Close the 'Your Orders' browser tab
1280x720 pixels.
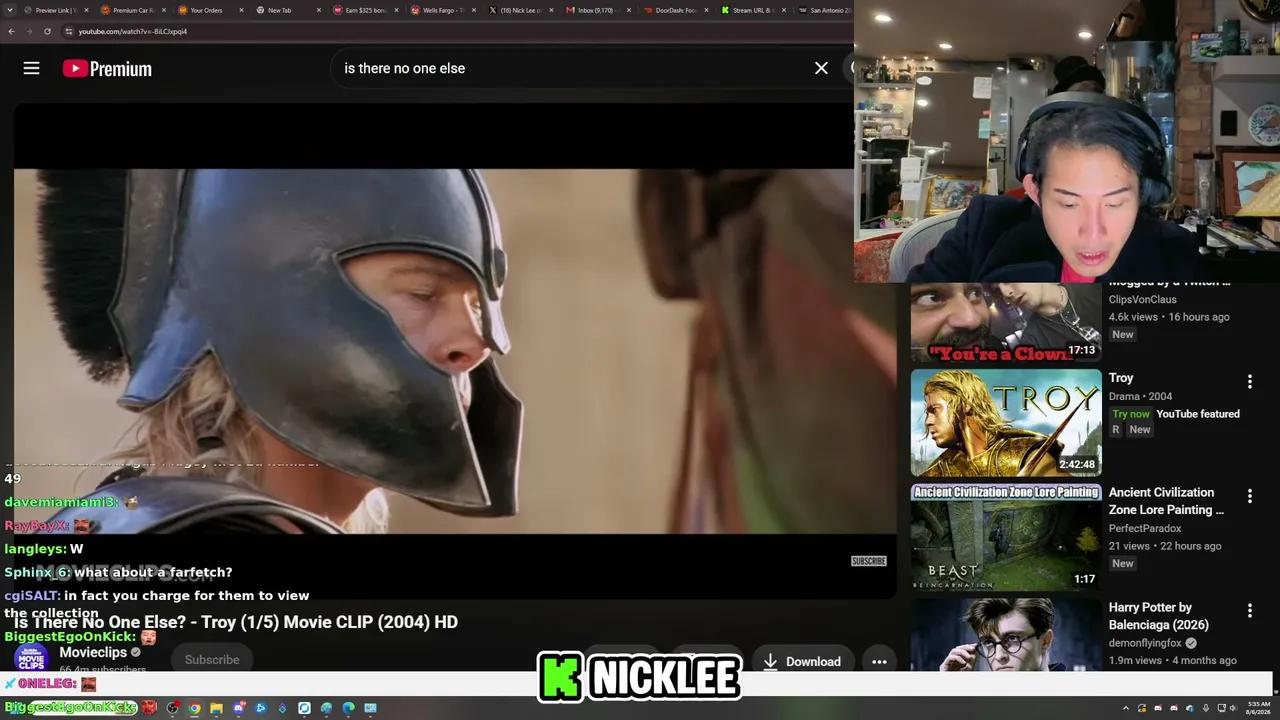pyautogui.click(x=241, y=10)
